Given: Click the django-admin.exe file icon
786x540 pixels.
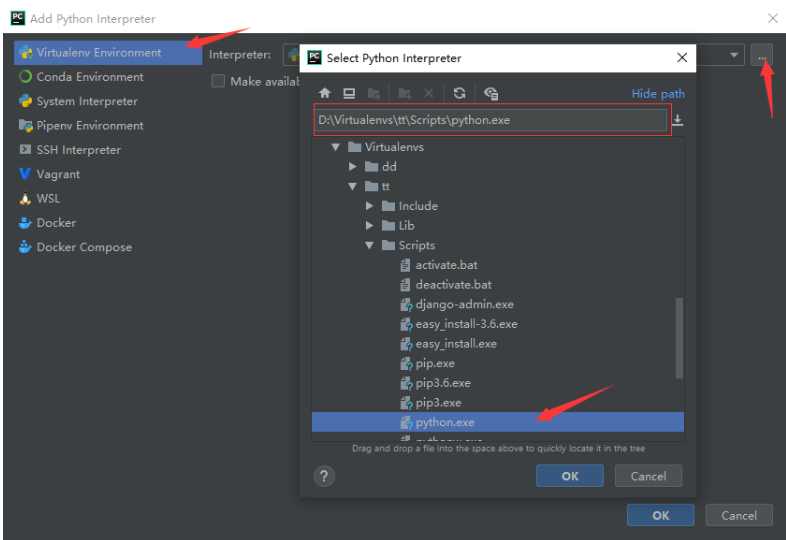Looking at the screenshot, I should (x=406, y=304).
